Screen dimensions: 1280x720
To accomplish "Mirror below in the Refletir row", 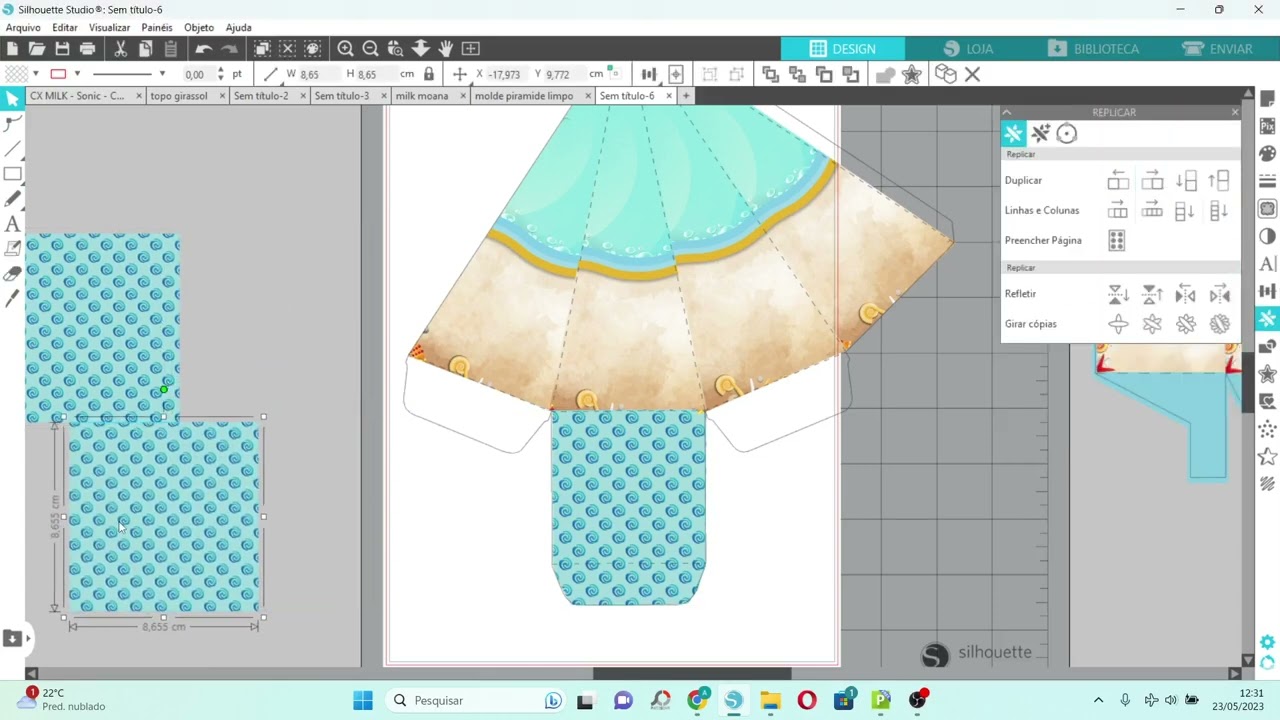I will click(1118, 294).
